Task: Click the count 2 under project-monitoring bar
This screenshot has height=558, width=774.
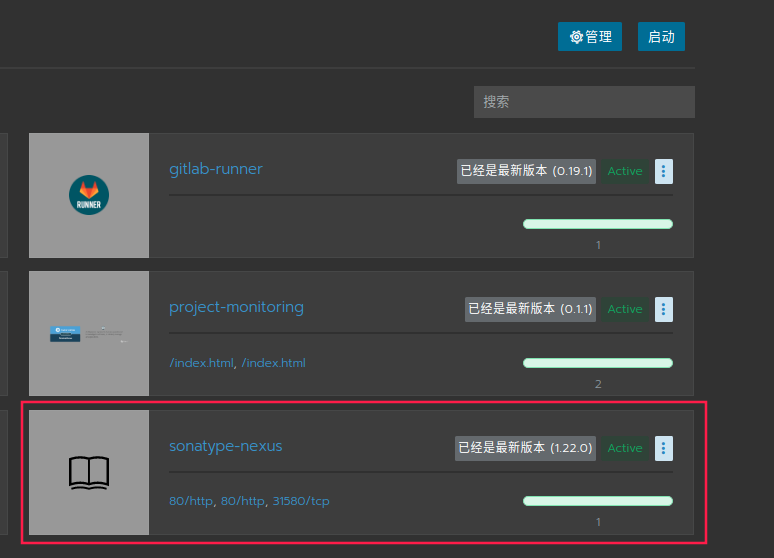Action: 598,384
